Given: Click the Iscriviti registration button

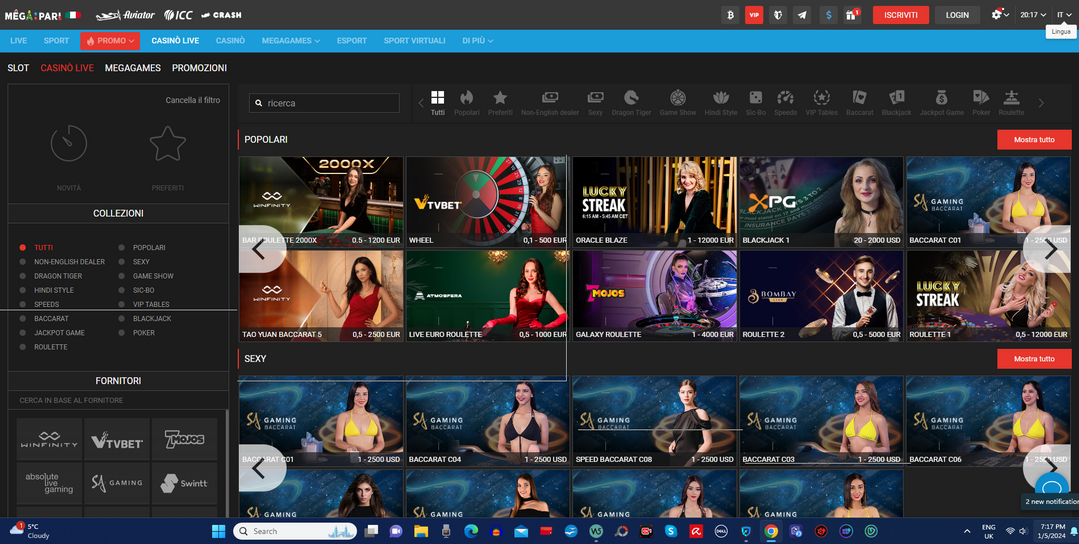Looking at the screenshot, I should (x=901, y=14).
